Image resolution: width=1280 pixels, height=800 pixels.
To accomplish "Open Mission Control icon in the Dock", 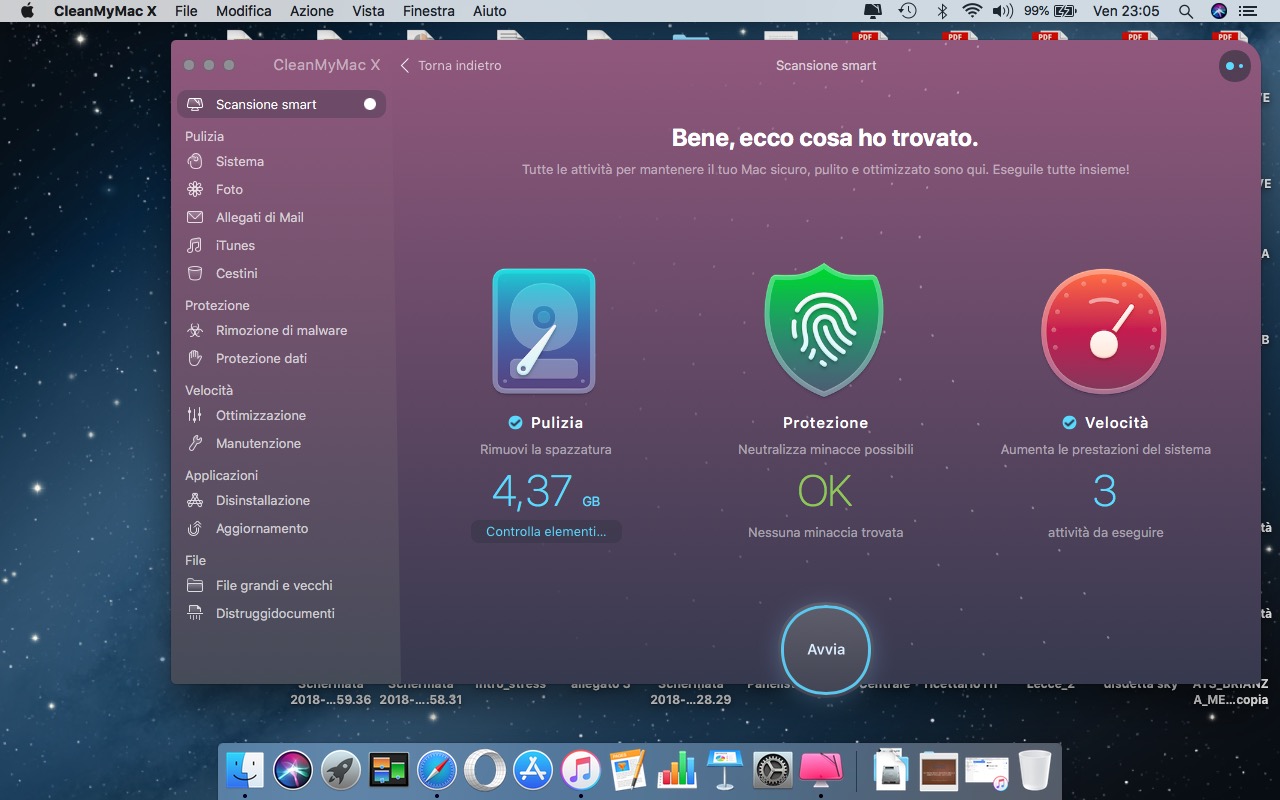I will pos(389,770).
